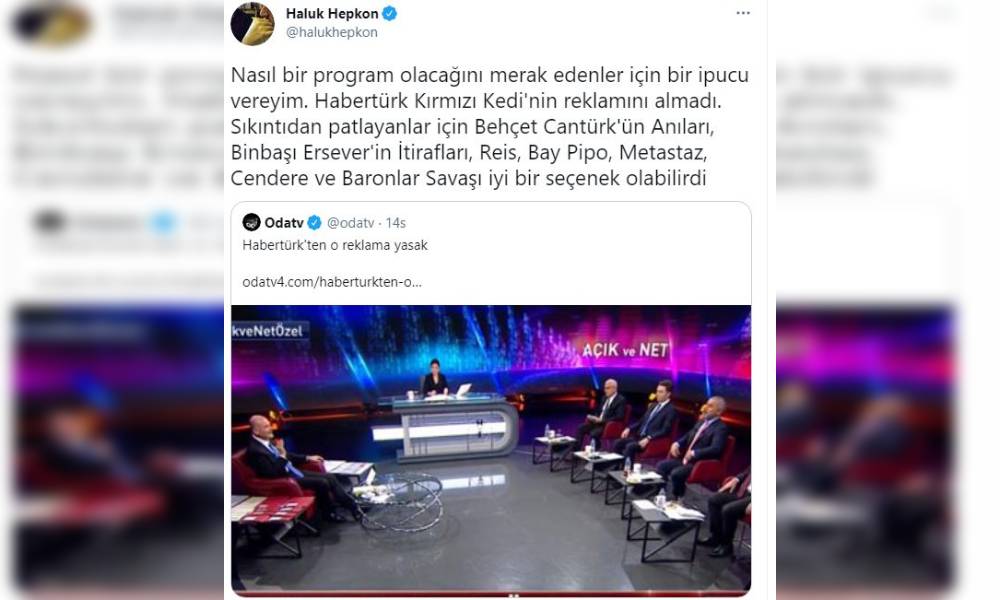Open the 14s tweet timestamp
1000x600 pixels.
pos(396,223)
